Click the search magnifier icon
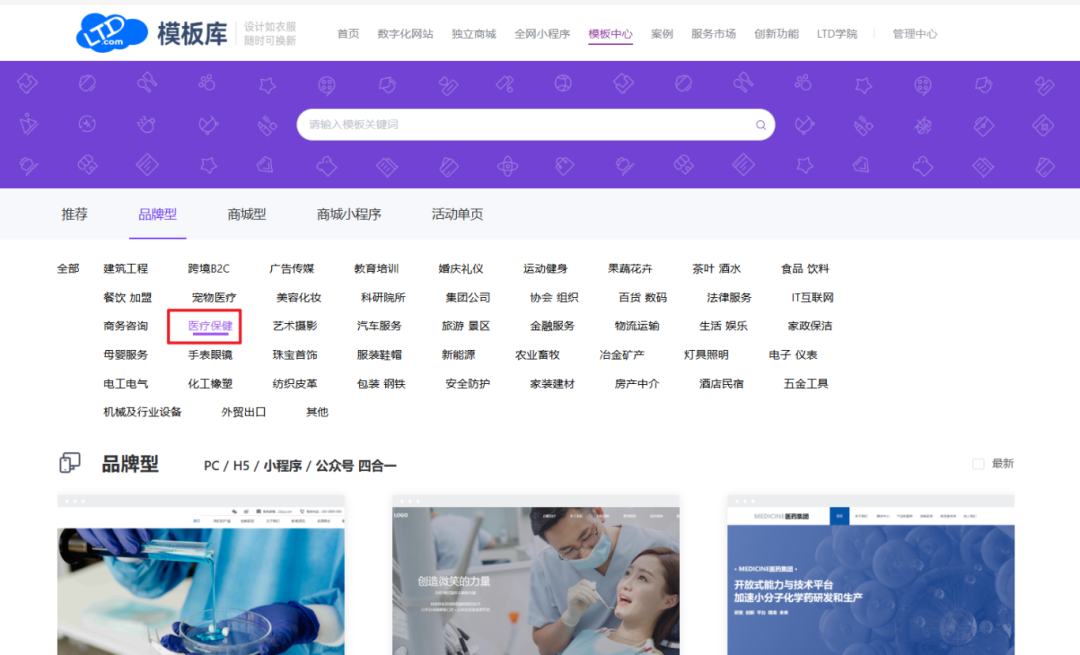This screenshot has height=655, width=1080. point(760,125)
